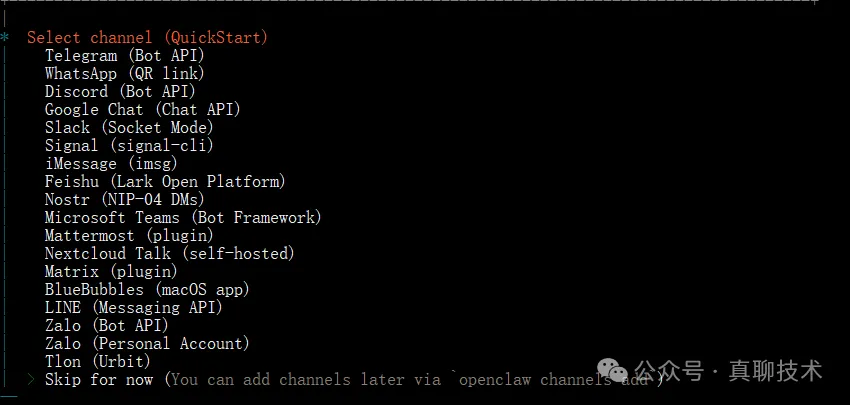
Task: Pick the iMessage (imsg) channel
Action: [x=111, y=164]
